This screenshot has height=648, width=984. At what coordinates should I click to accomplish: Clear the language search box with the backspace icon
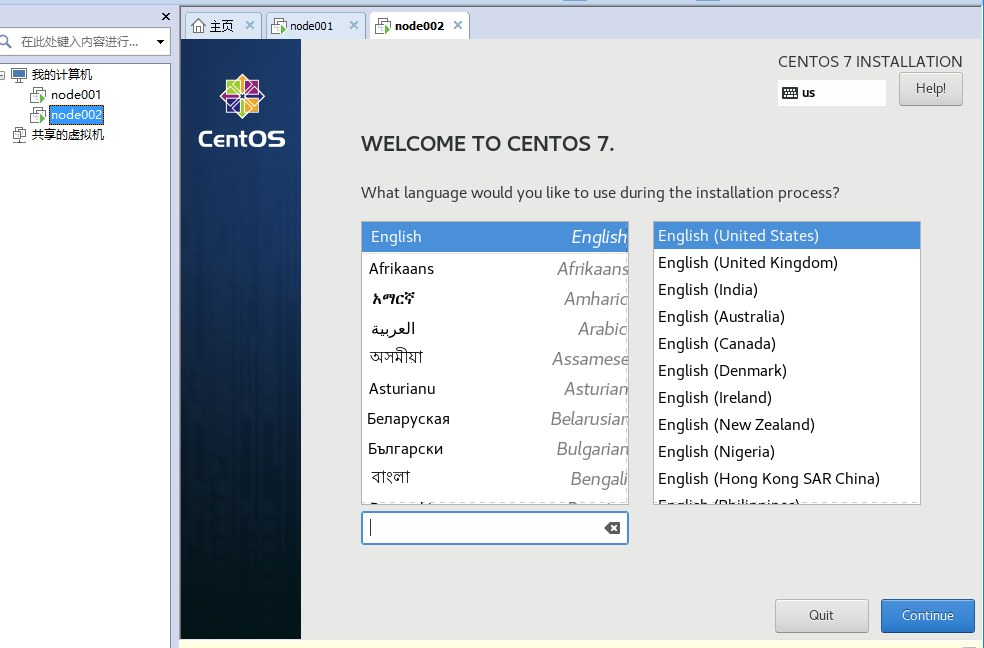coord(612,528)
